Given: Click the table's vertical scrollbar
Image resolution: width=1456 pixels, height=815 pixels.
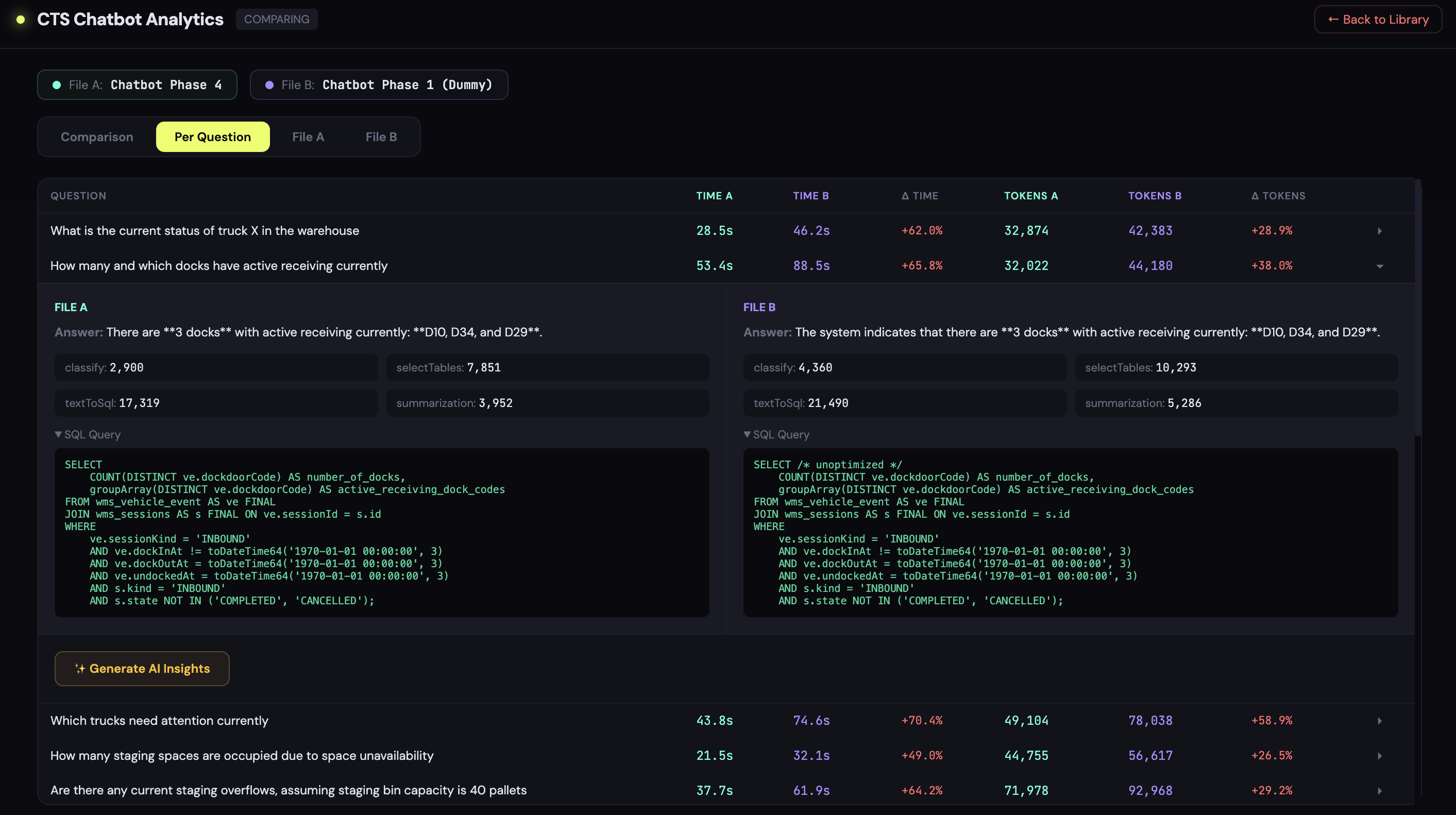Looking at the screenshot, I should coord(1418,308).
